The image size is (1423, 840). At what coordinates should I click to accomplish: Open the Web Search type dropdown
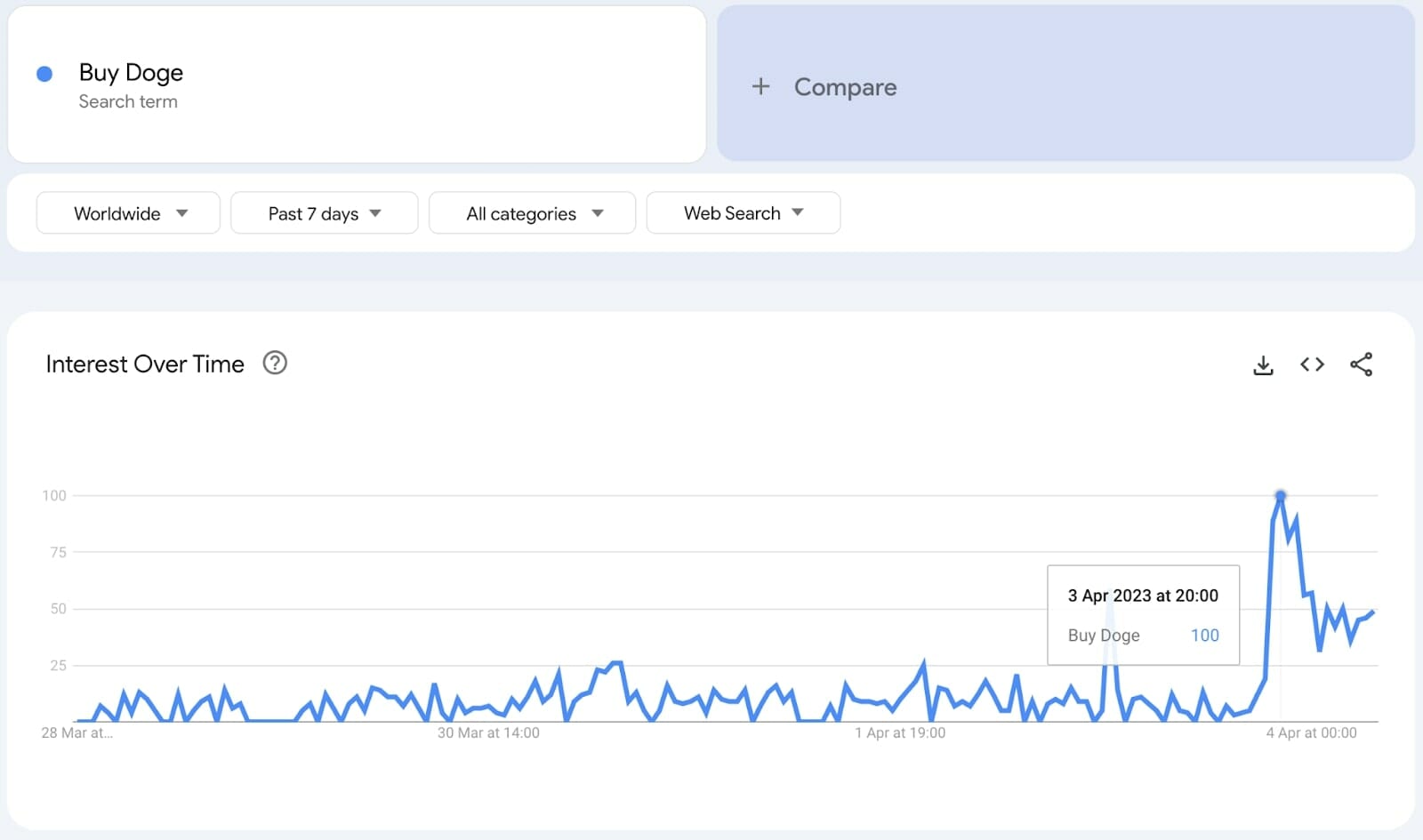(x=743, y=213)
